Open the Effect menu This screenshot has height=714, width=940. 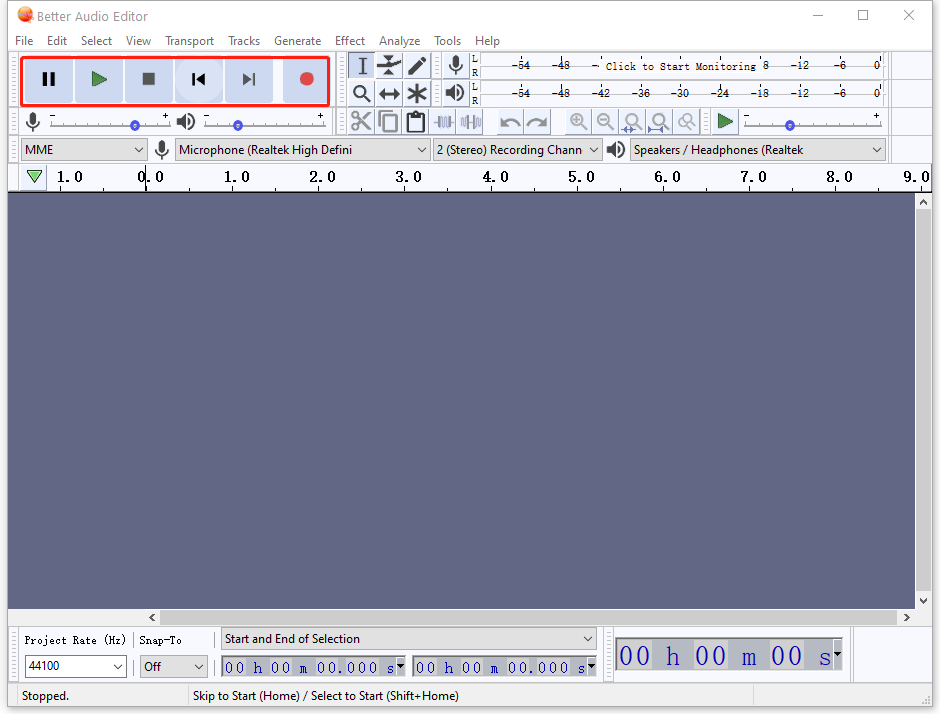[x=350, y=41]
